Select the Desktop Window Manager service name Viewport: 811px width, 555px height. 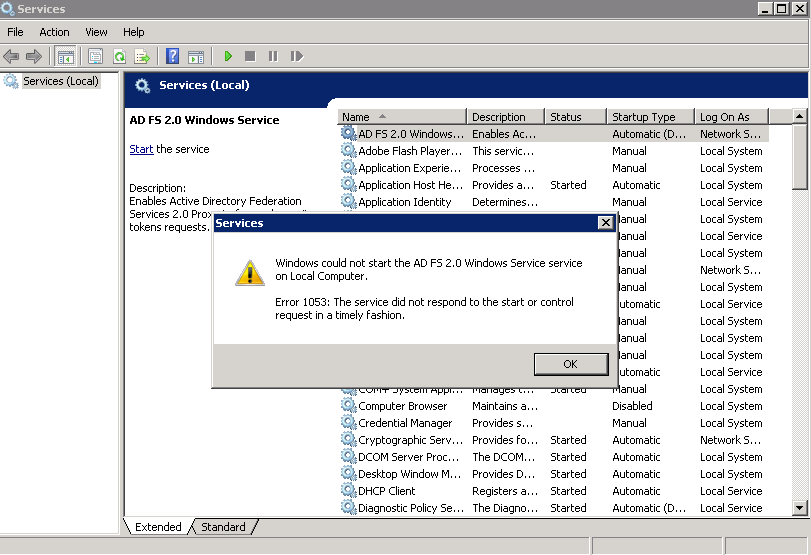pyautogui.click(x=410, y=474)
